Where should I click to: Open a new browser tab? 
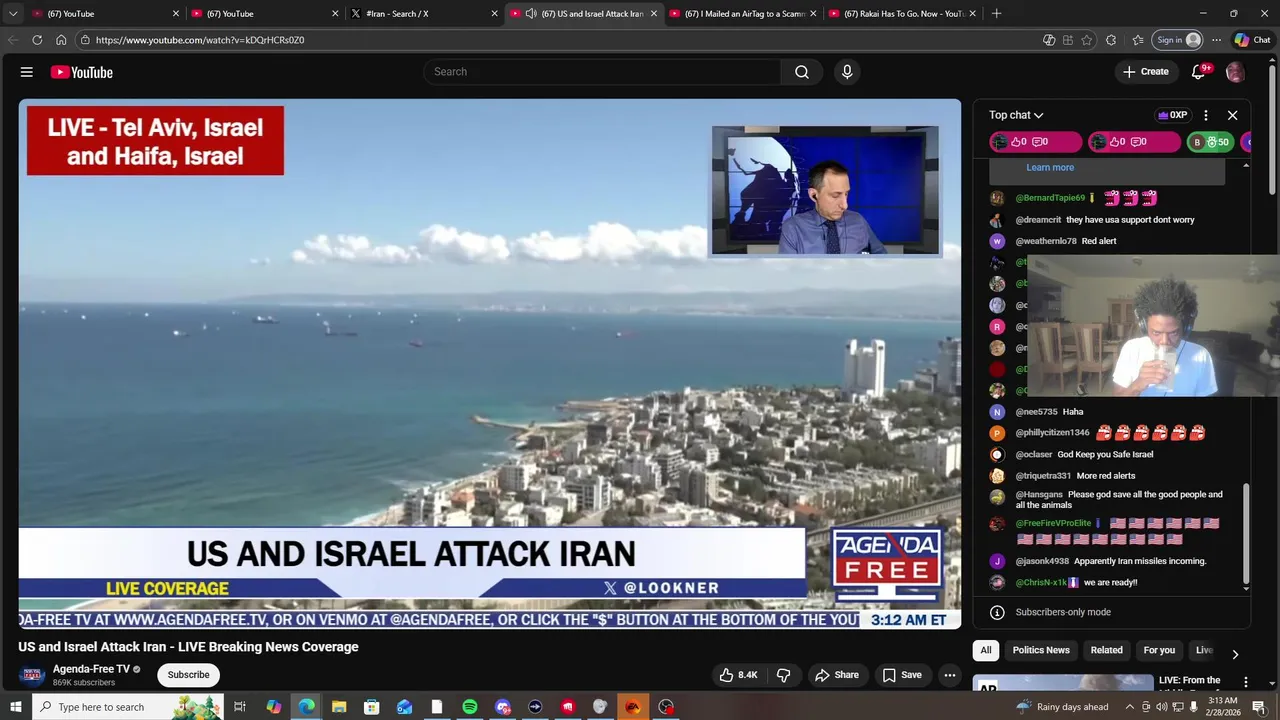(x=996, y=14)
